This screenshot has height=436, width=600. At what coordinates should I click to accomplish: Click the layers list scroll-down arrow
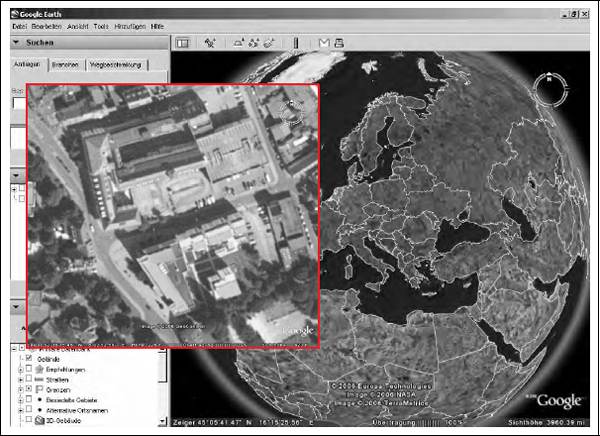click(163, 422)
